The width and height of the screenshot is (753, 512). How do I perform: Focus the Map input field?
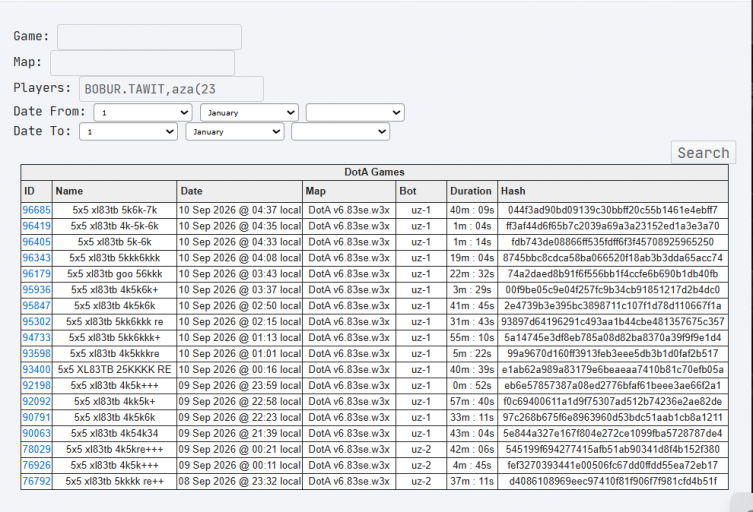pyautogui.click(x=142, y=63)
